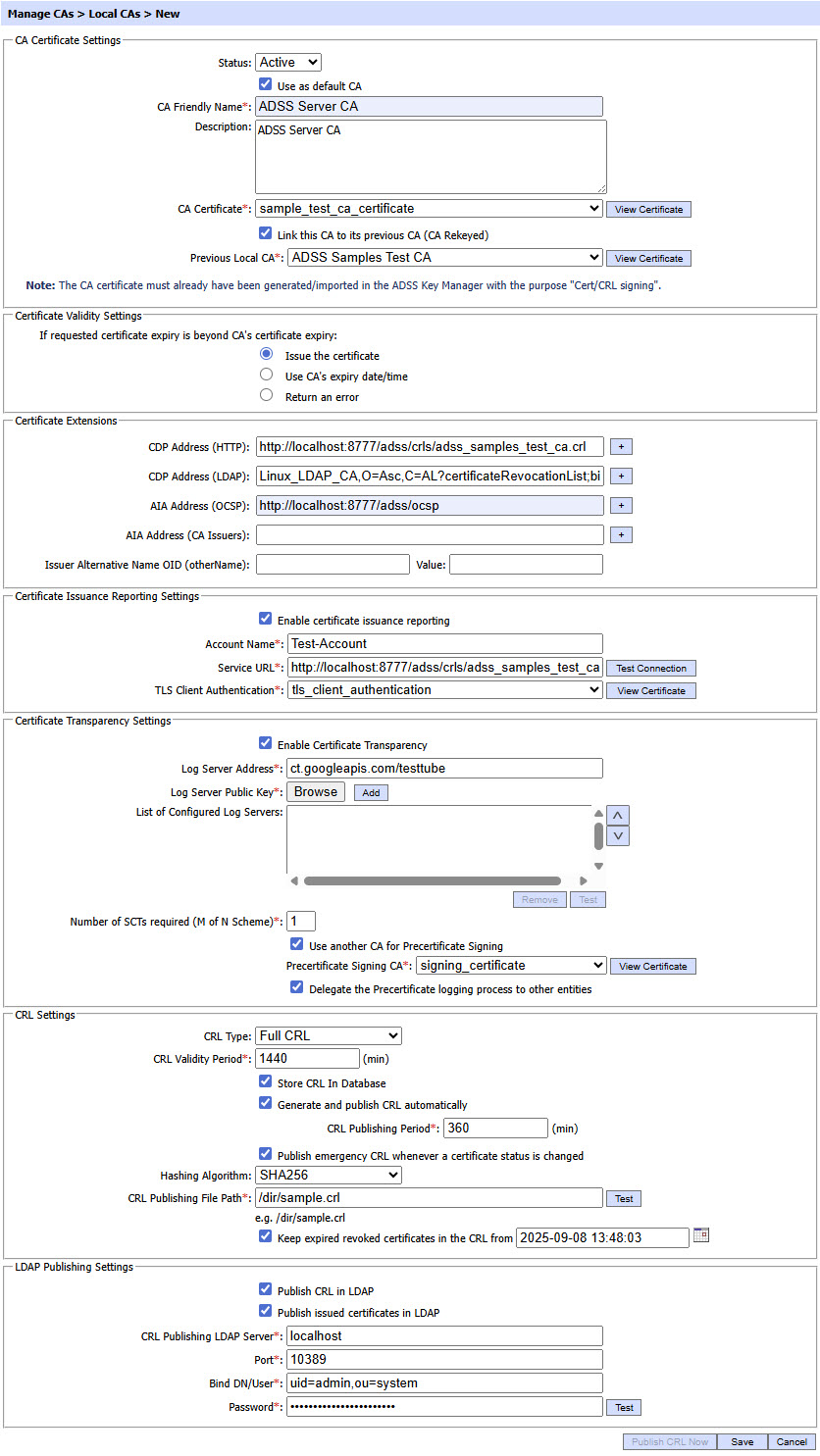
Task: Click Test Connection for Service URL
Action: coord(651,669)
